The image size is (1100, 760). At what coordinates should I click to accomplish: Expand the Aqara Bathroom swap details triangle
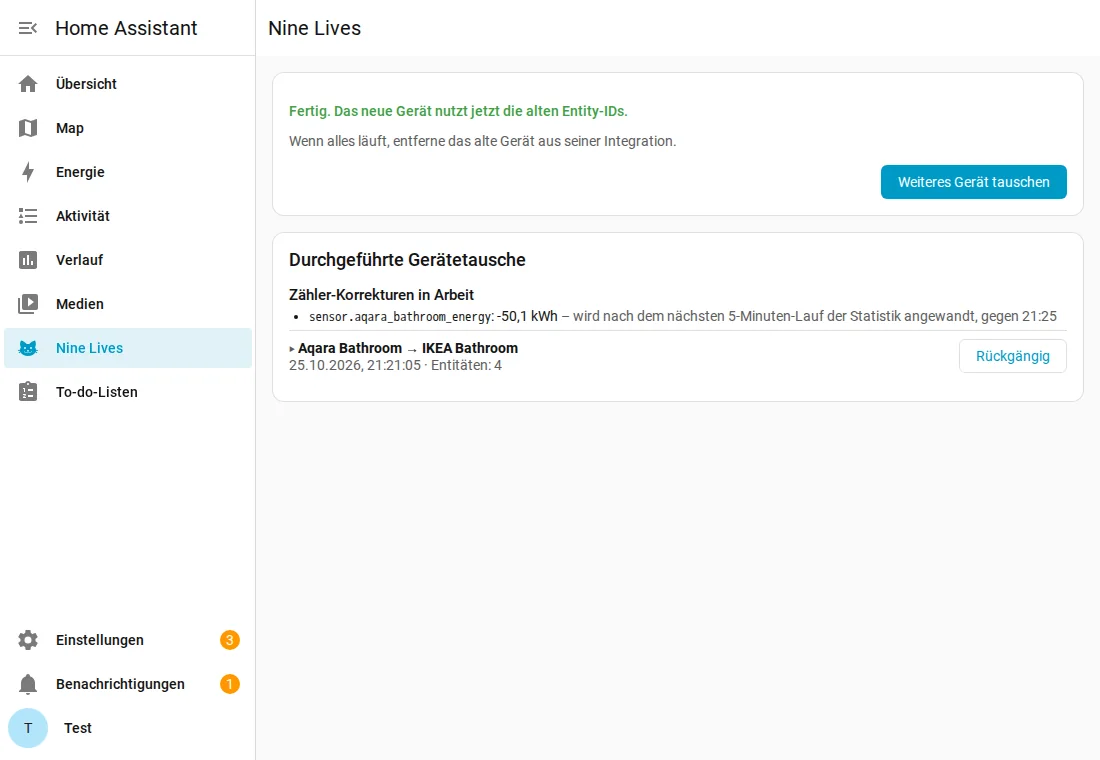point(292,349)
